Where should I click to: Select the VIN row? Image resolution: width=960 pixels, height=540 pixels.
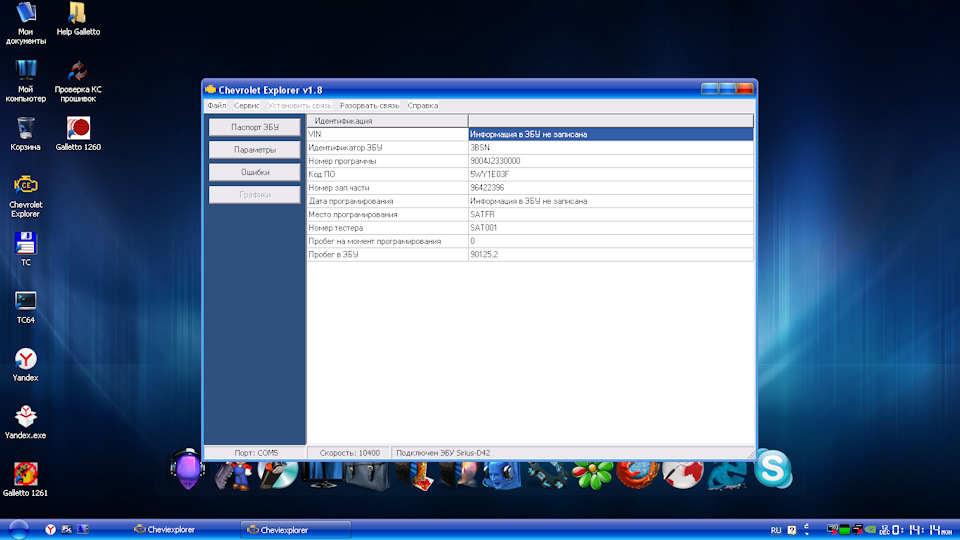530,134
